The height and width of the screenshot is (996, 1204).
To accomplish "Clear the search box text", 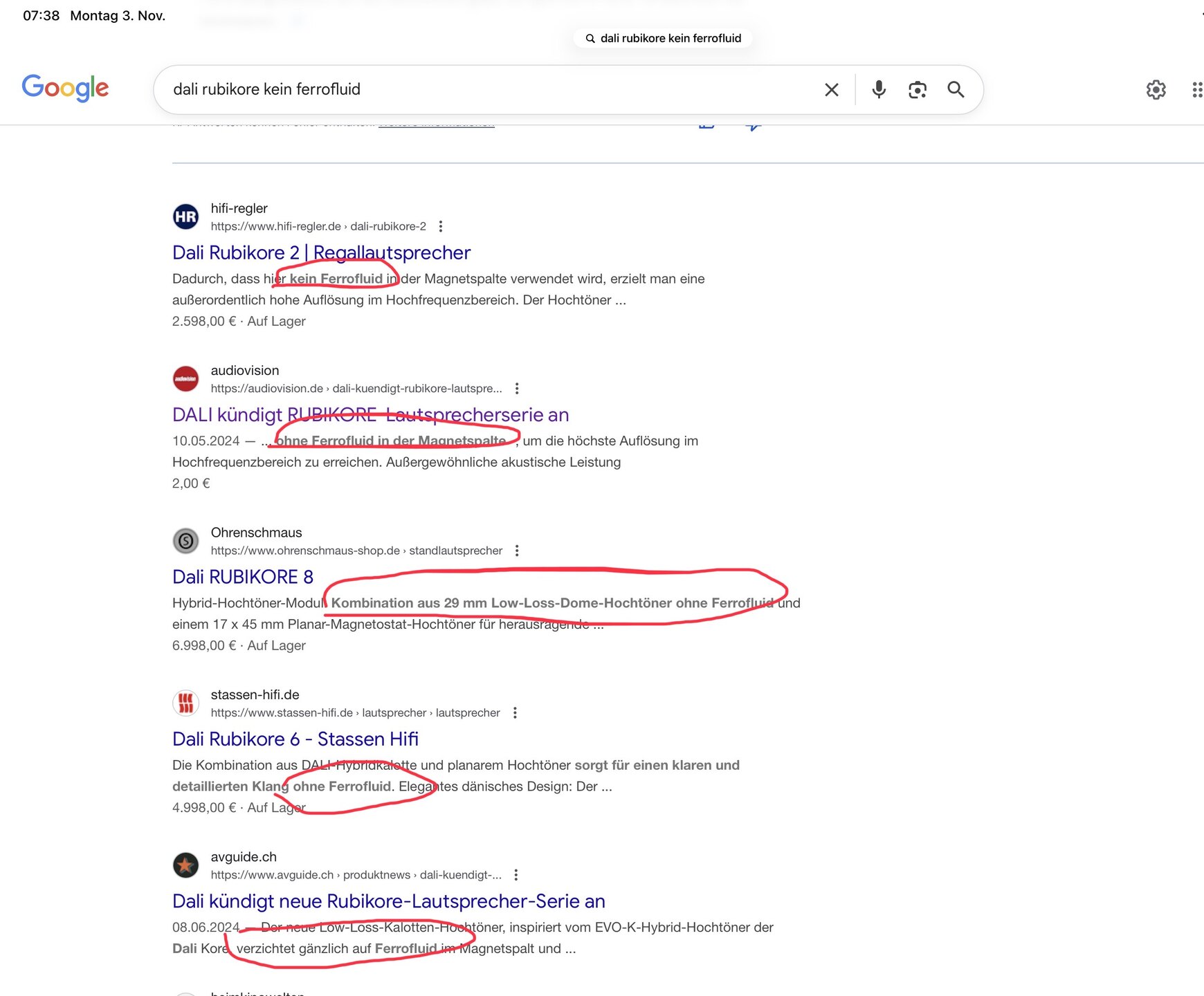I will click(x=832, y=90).
